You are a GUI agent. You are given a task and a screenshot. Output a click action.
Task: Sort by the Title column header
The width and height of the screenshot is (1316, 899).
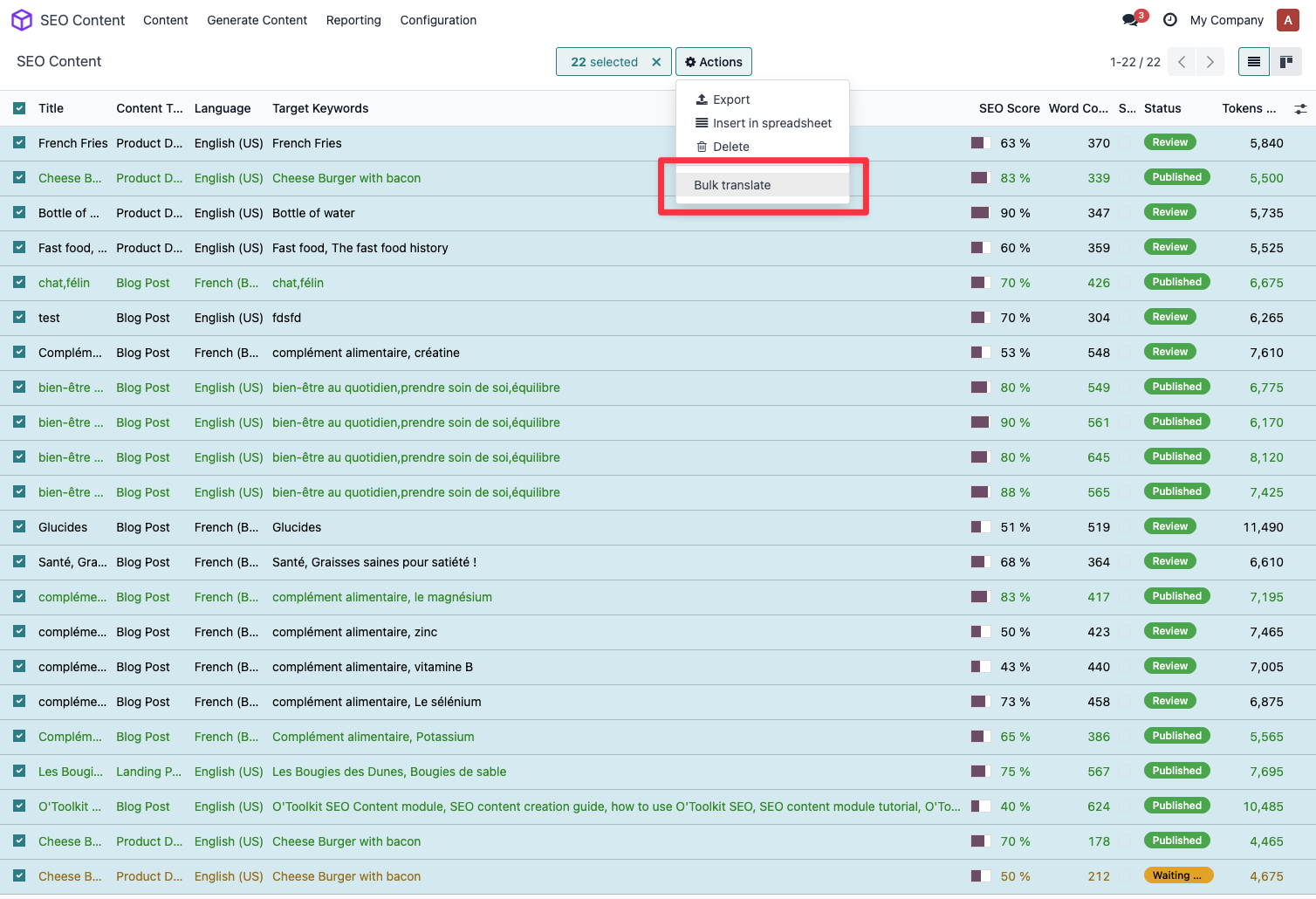coord(51,108)
